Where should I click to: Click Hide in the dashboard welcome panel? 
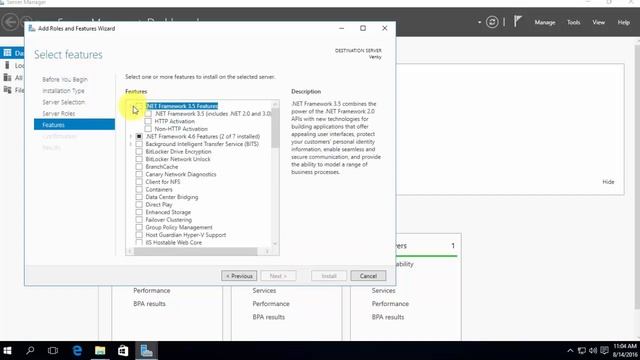608,182
